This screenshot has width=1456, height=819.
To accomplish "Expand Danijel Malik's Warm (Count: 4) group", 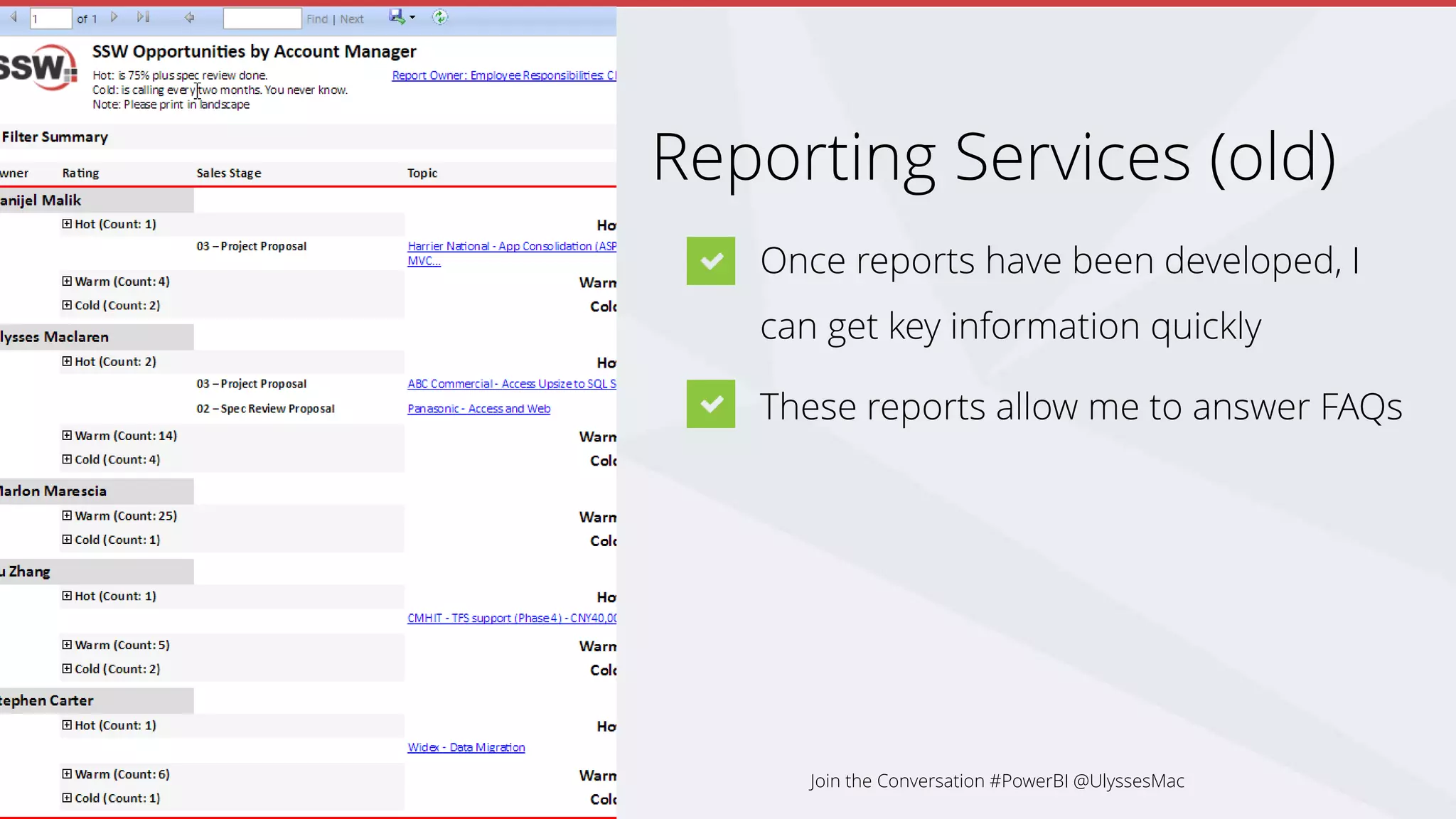I will click(67, 282).
